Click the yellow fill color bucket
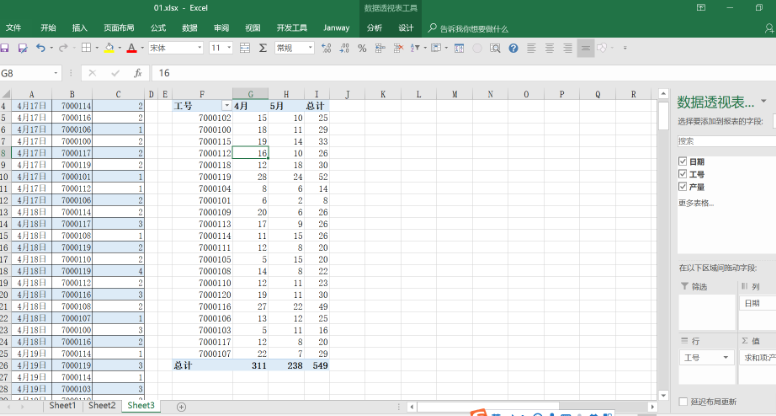The height and width of the screenshot is (416, 776). pos(109,48)
